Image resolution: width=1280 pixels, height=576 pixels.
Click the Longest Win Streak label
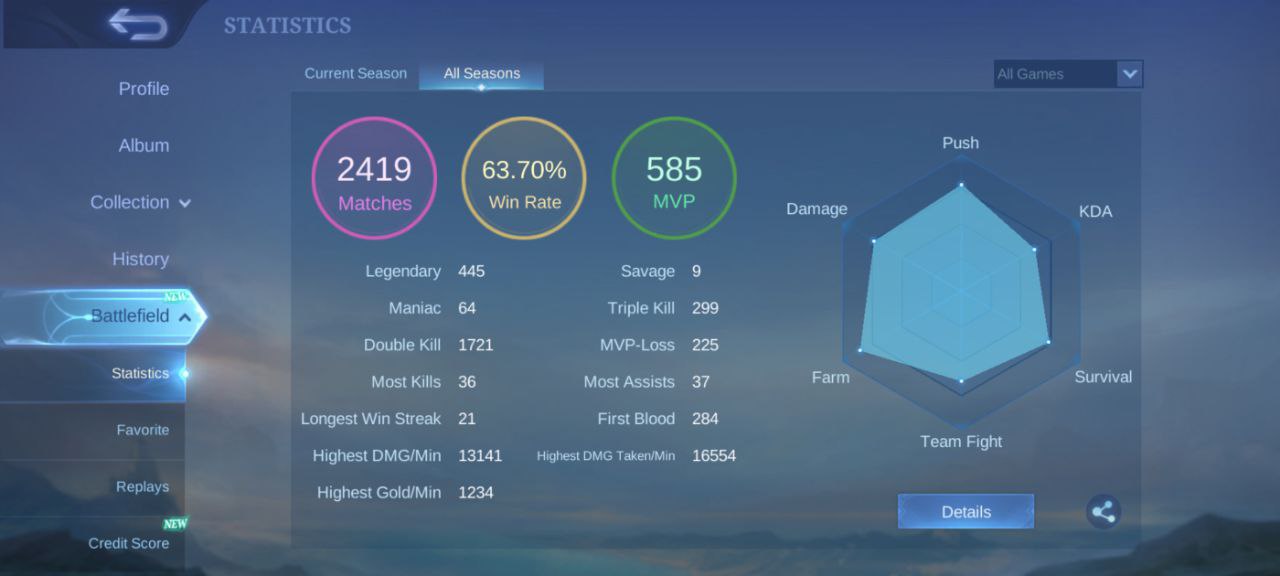click(x=371, y=419)
